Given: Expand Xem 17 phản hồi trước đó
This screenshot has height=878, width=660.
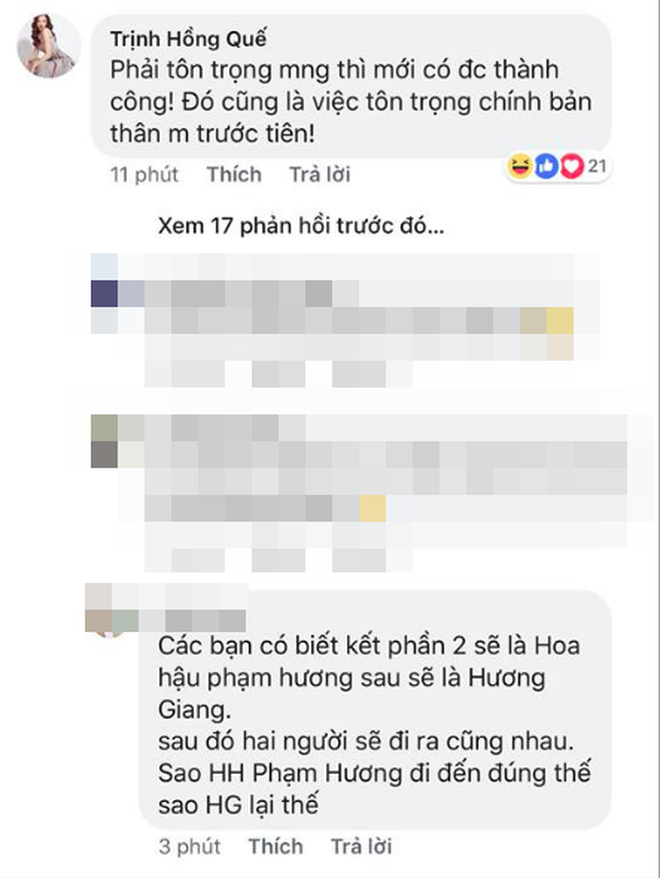Looking at the screenshot, I should (301, 226).
